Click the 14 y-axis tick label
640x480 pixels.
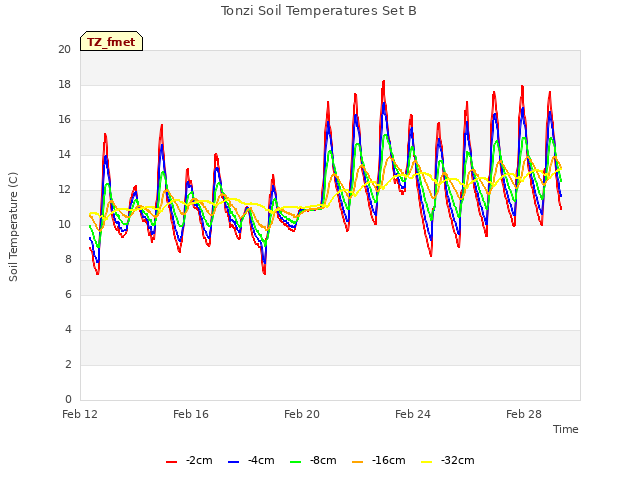pos(64,155)
